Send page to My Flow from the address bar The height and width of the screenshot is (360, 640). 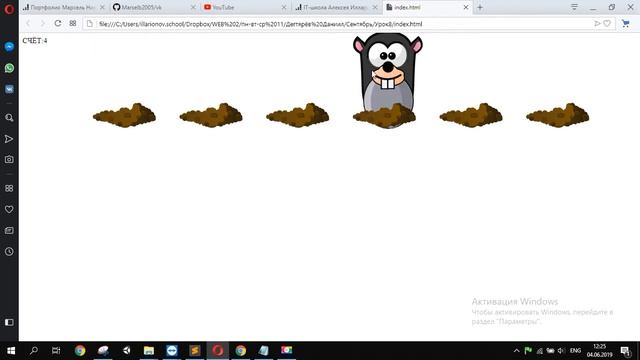click(x=597, y=24)
